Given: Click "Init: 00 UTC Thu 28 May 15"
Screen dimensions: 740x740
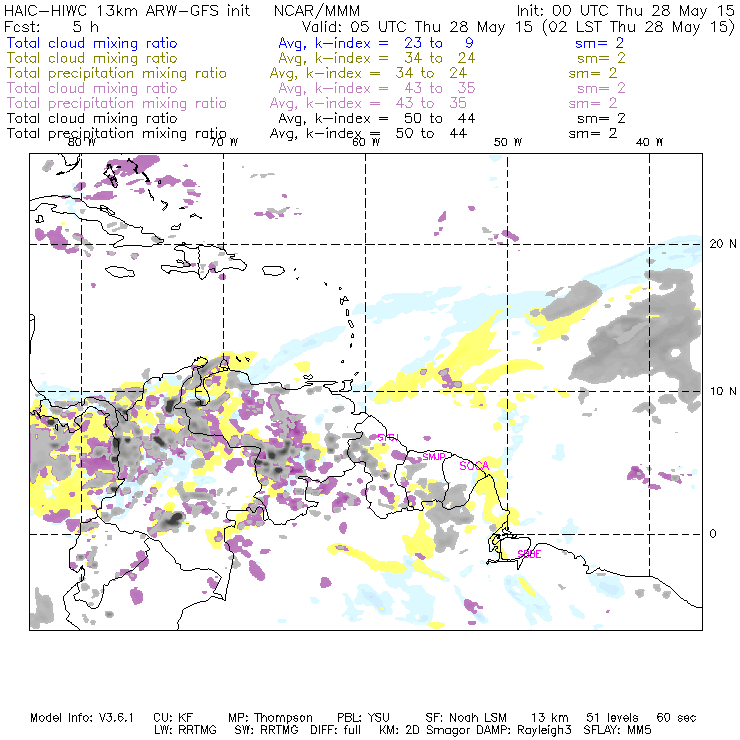Looking at the screenshot, I should tap(625, 10).
